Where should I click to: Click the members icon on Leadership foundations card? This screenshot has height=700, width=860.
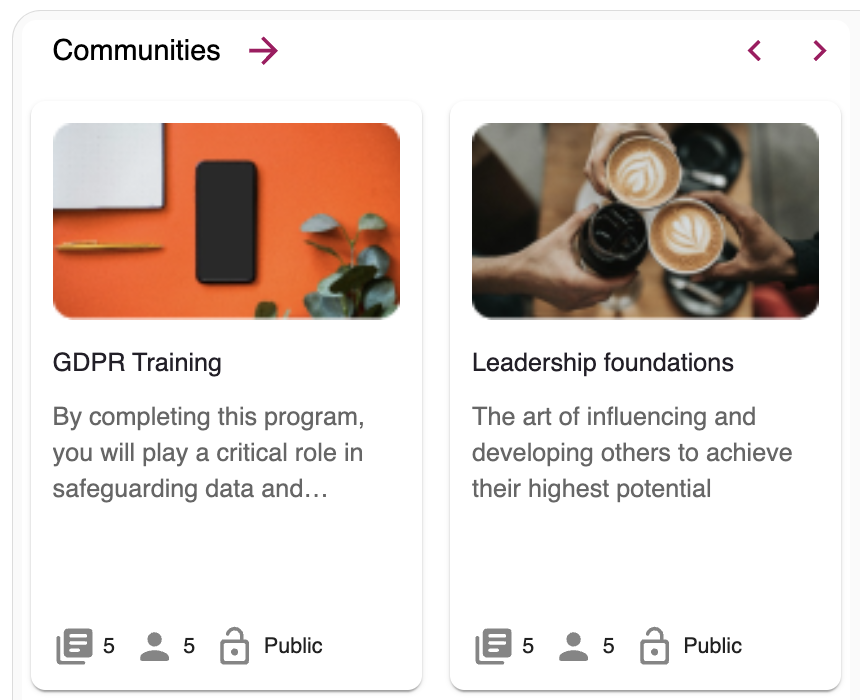point(574,646)
